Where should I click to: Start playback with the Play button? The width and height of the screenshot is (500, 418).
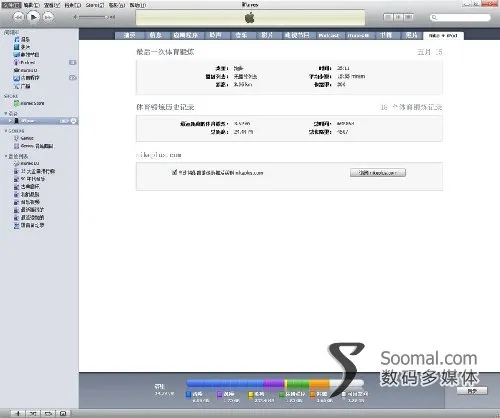[x=33, y=17]
